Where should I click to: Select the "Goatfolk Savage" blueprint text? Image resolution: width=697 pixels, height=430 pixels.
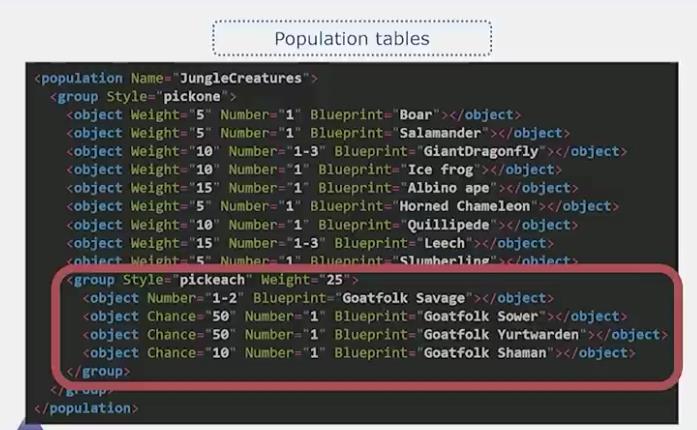pos(405,298)
